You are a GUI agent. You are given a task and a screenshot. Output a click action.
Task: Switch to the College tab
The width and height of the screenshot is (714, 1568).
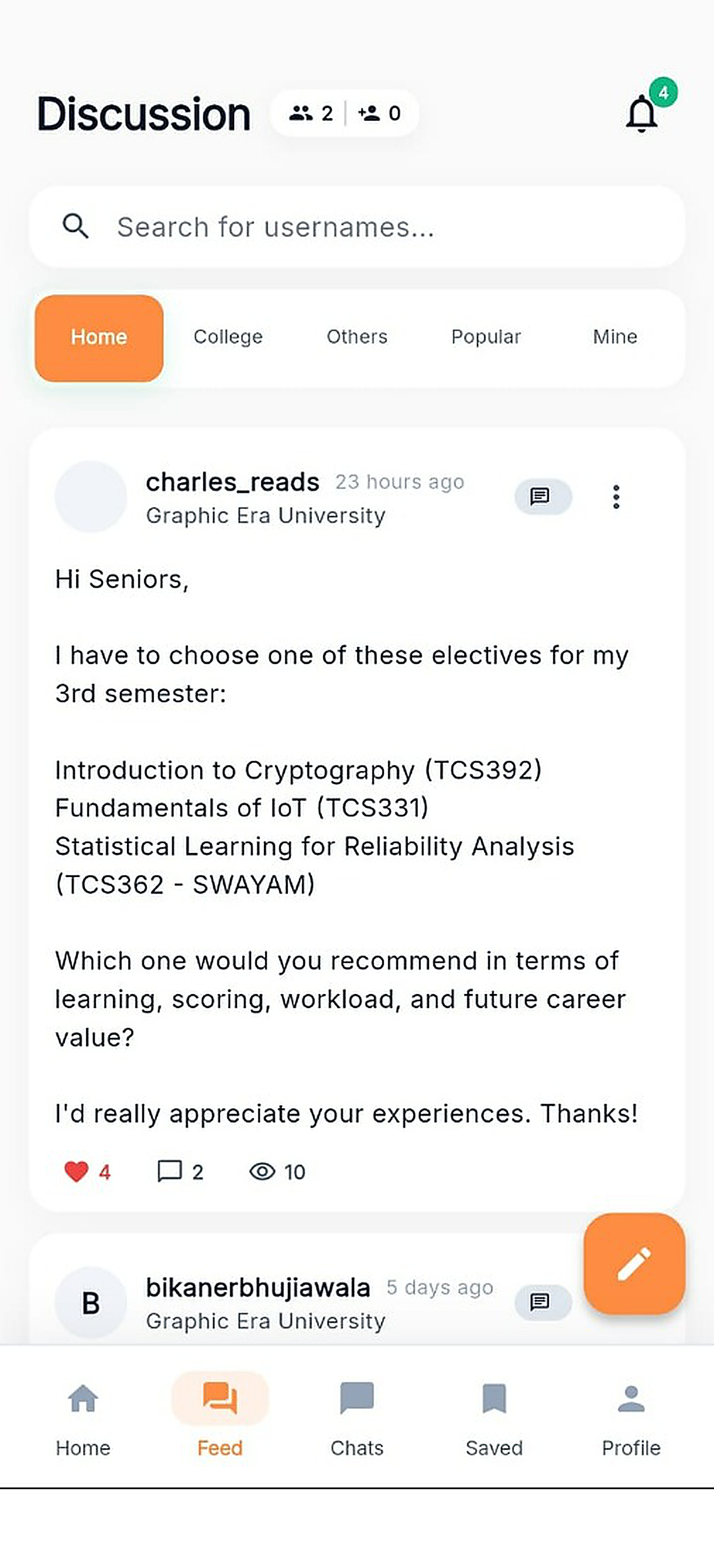click(228, 337)
